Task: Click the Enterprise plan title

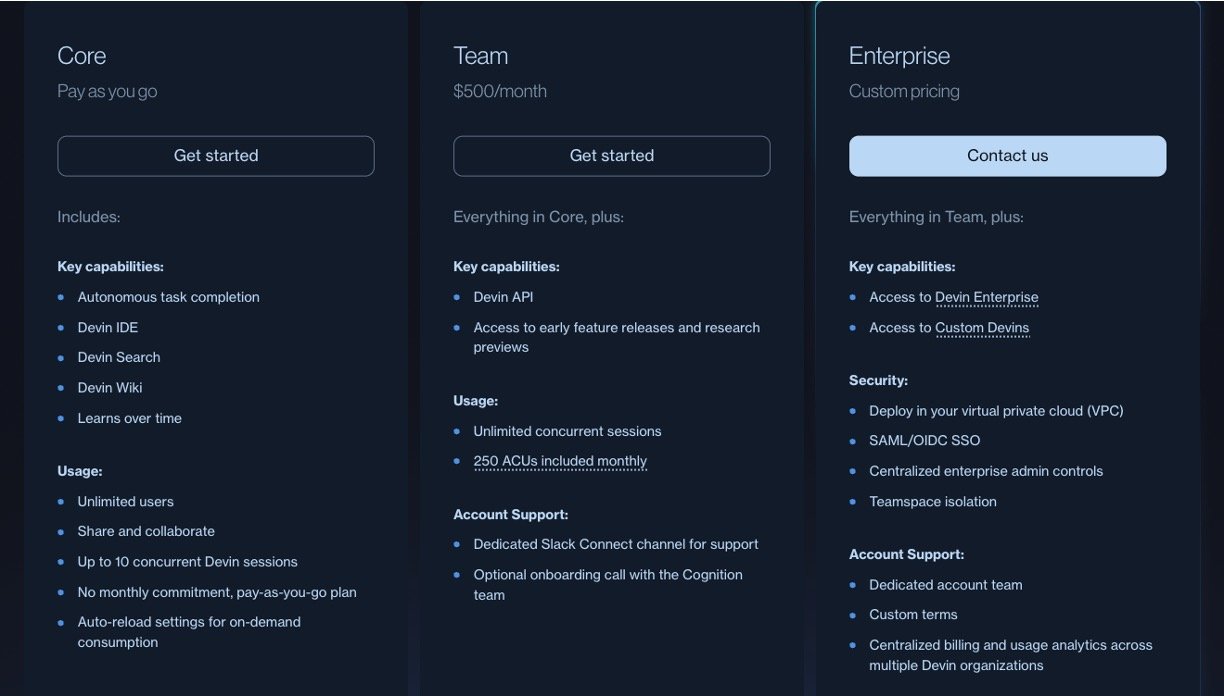Action: tap(899, 56)
